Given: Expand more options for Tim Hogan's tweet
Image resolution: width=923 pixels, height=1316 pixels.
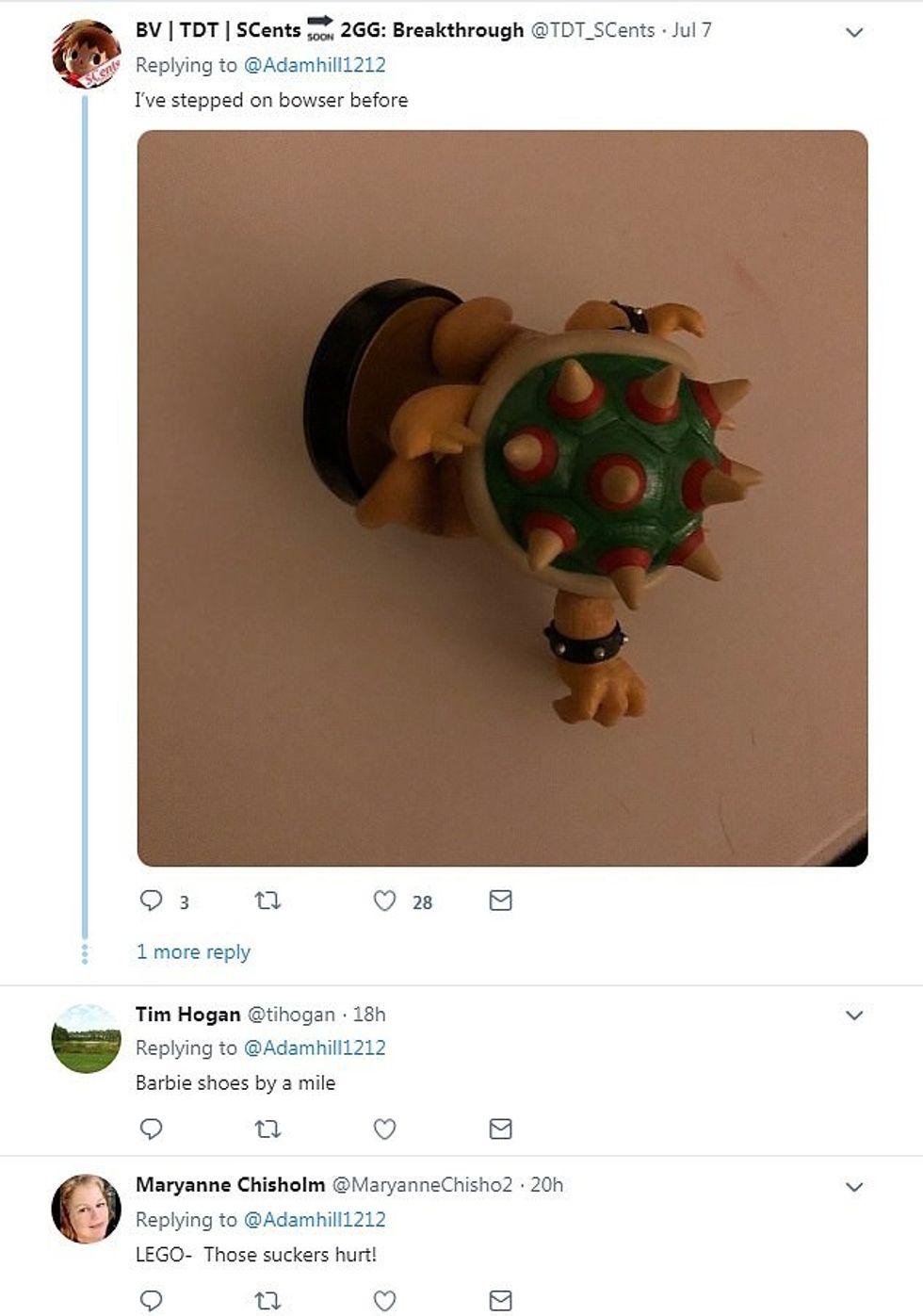Looking at the screenshot, I should pos(854,1015).
